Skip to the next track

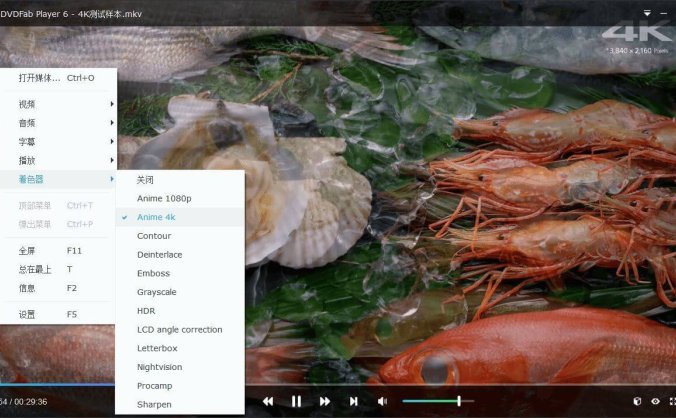[353, 401]
